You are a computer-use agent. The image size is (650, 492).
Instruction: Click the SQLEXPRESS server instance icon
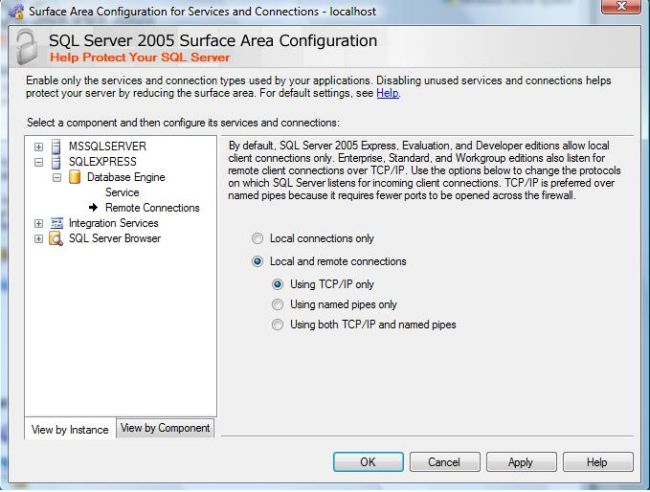(56, 162)
